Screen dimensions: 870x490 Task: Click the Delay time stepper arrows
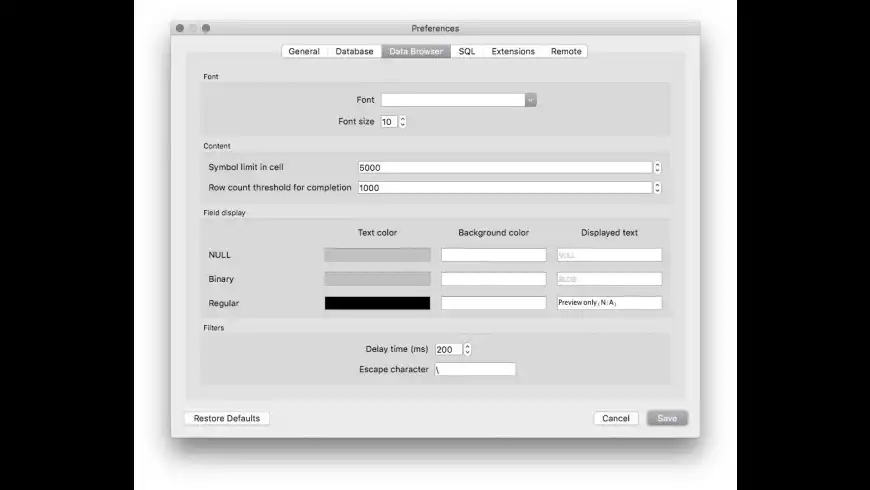coord(467,349)
